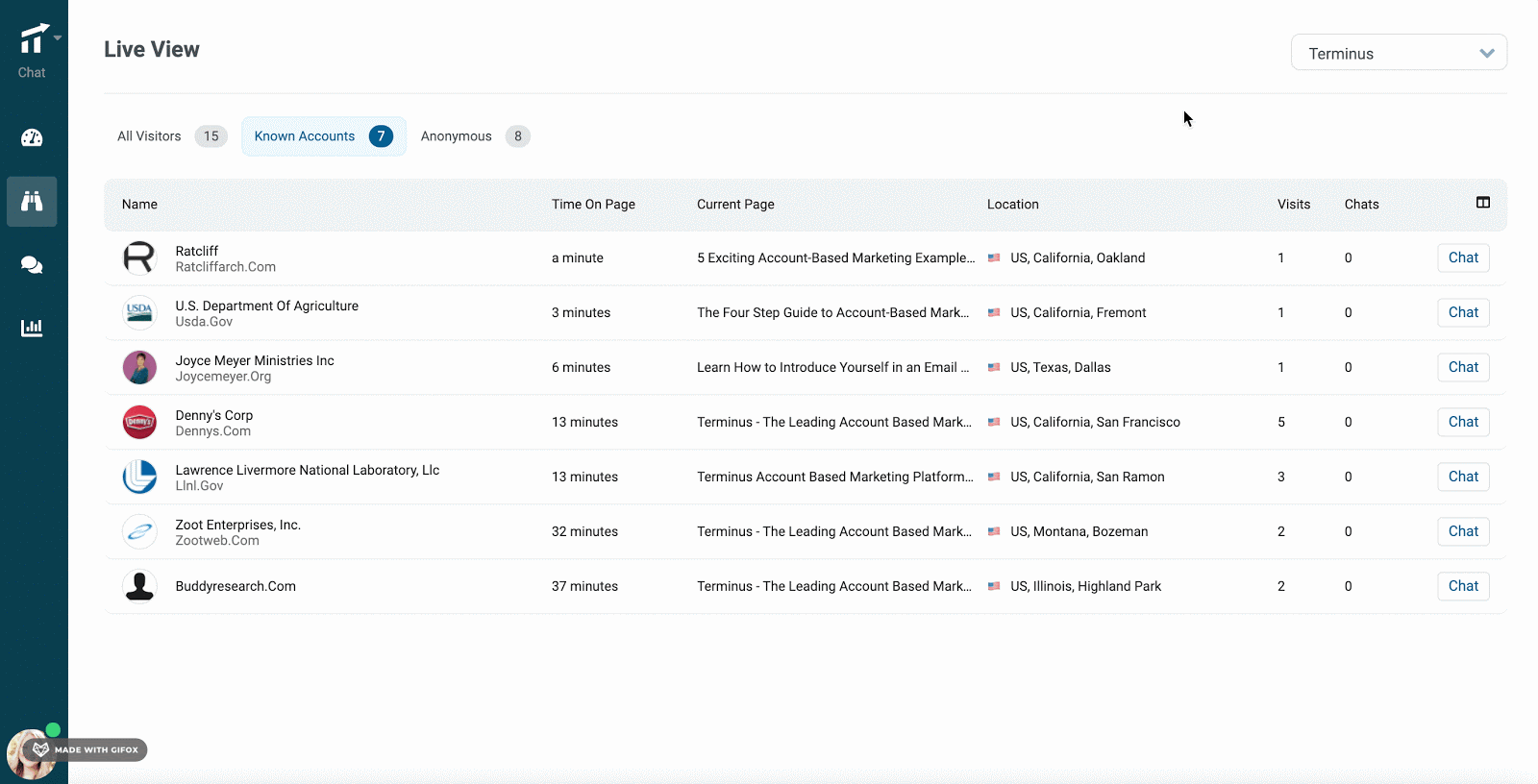Viewport: 1538px width, 784px height.
Task: Start chat with Ratcliff visitor
Action: (1463, 257)
